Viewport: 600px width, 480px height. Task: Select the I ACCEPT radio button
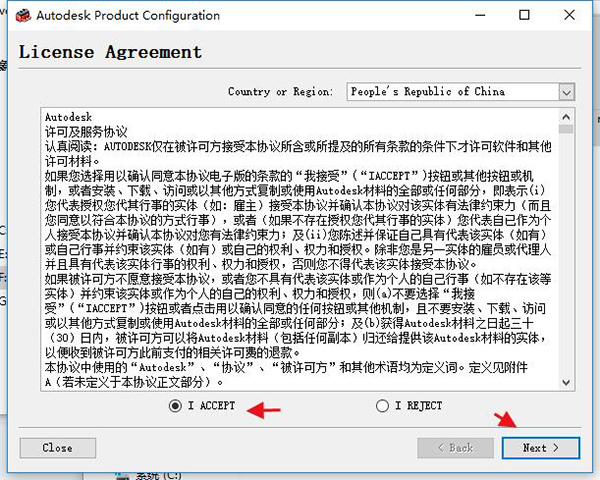tap(175, 406)
